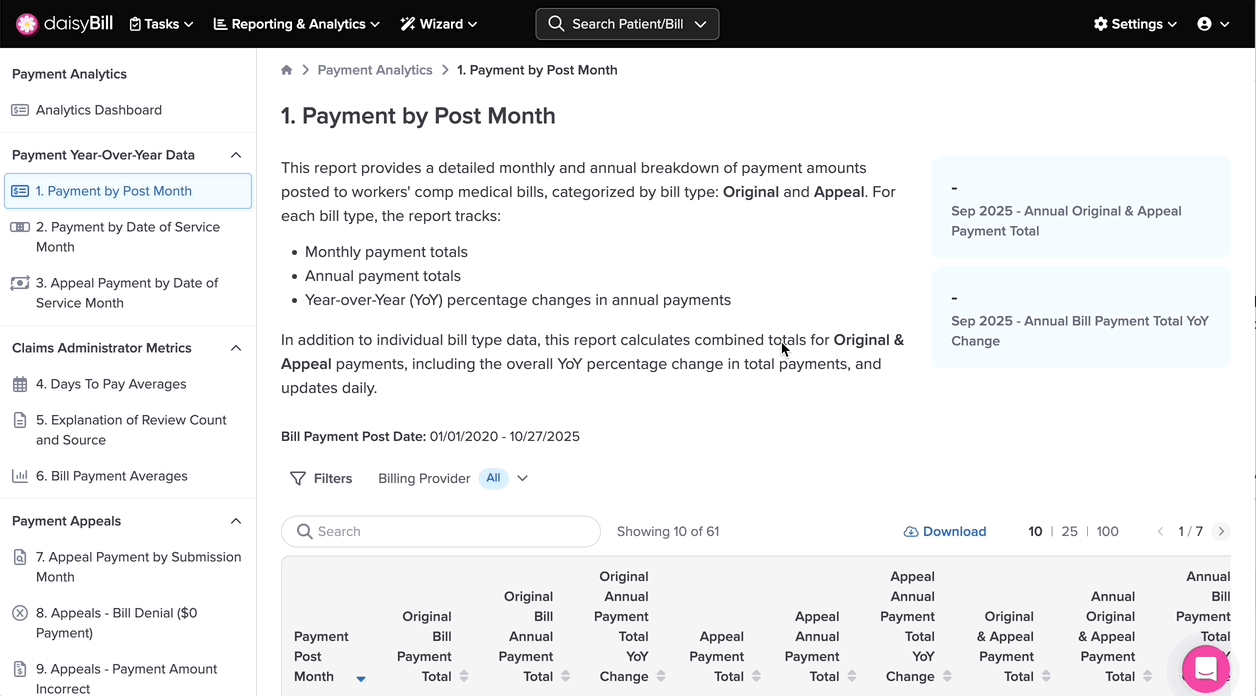Collapse Claims Administrator Metrics section
Image resolution: width=1256 pixels, height=696 pixels.
(x=236, y=348)
